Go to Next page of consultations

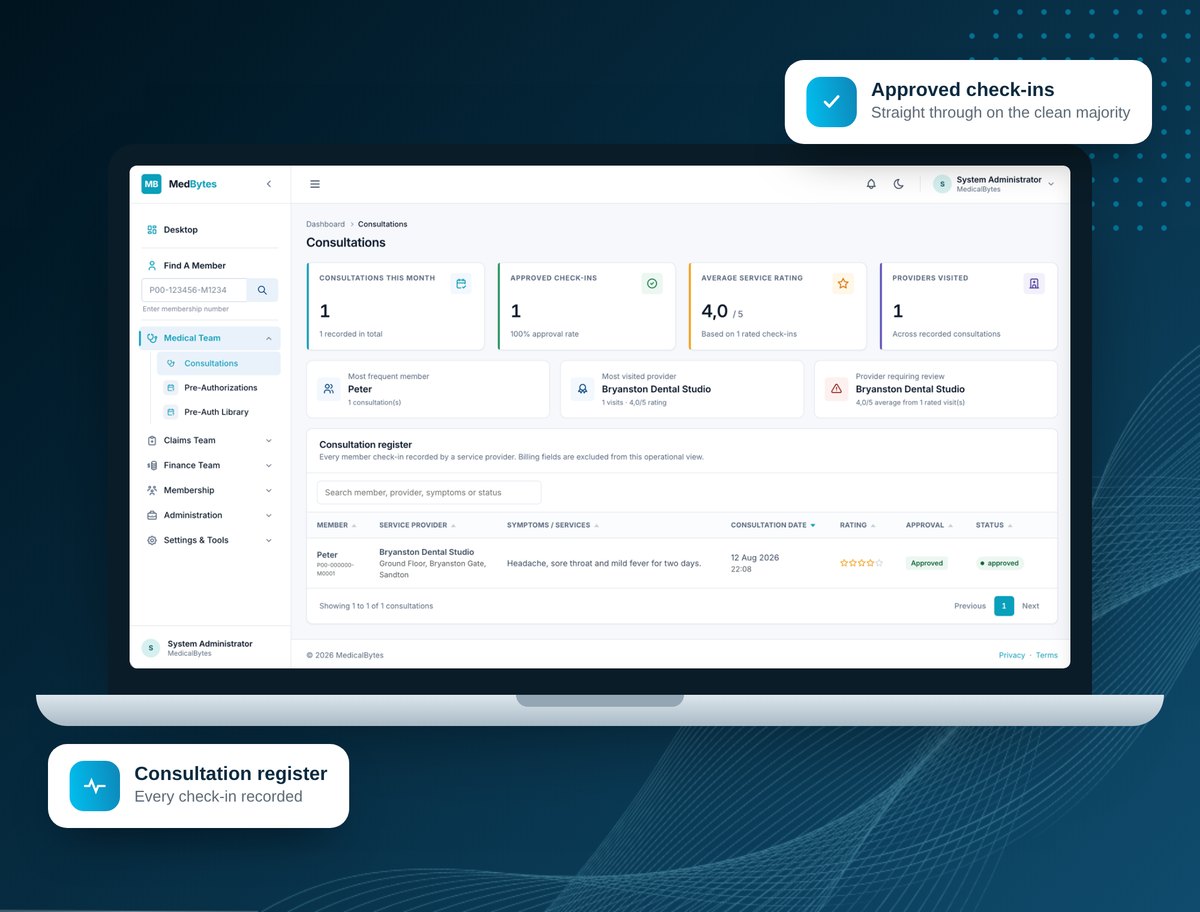(1030, 606)
